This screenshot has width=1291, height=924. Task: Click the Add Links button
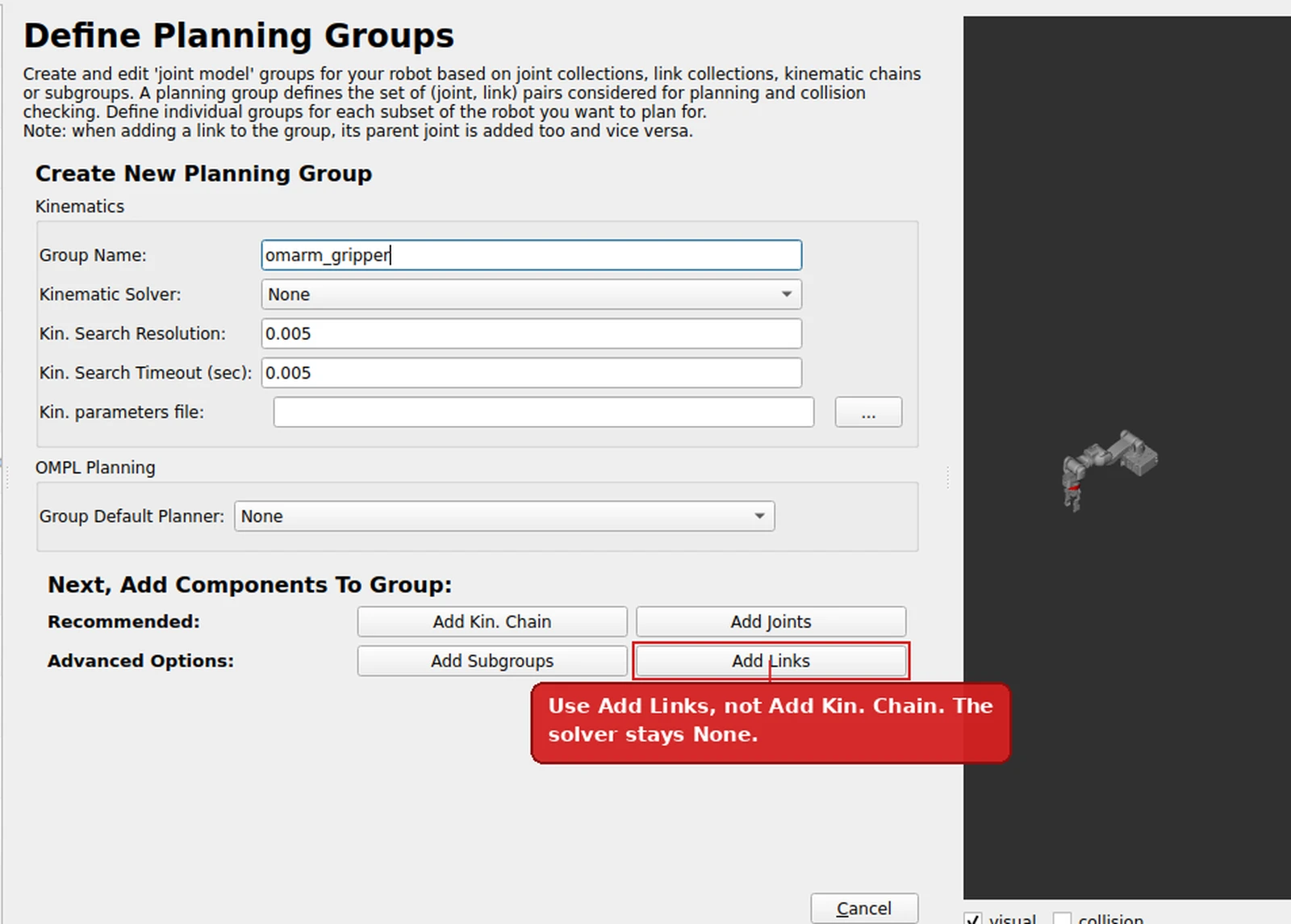(771, 661)
